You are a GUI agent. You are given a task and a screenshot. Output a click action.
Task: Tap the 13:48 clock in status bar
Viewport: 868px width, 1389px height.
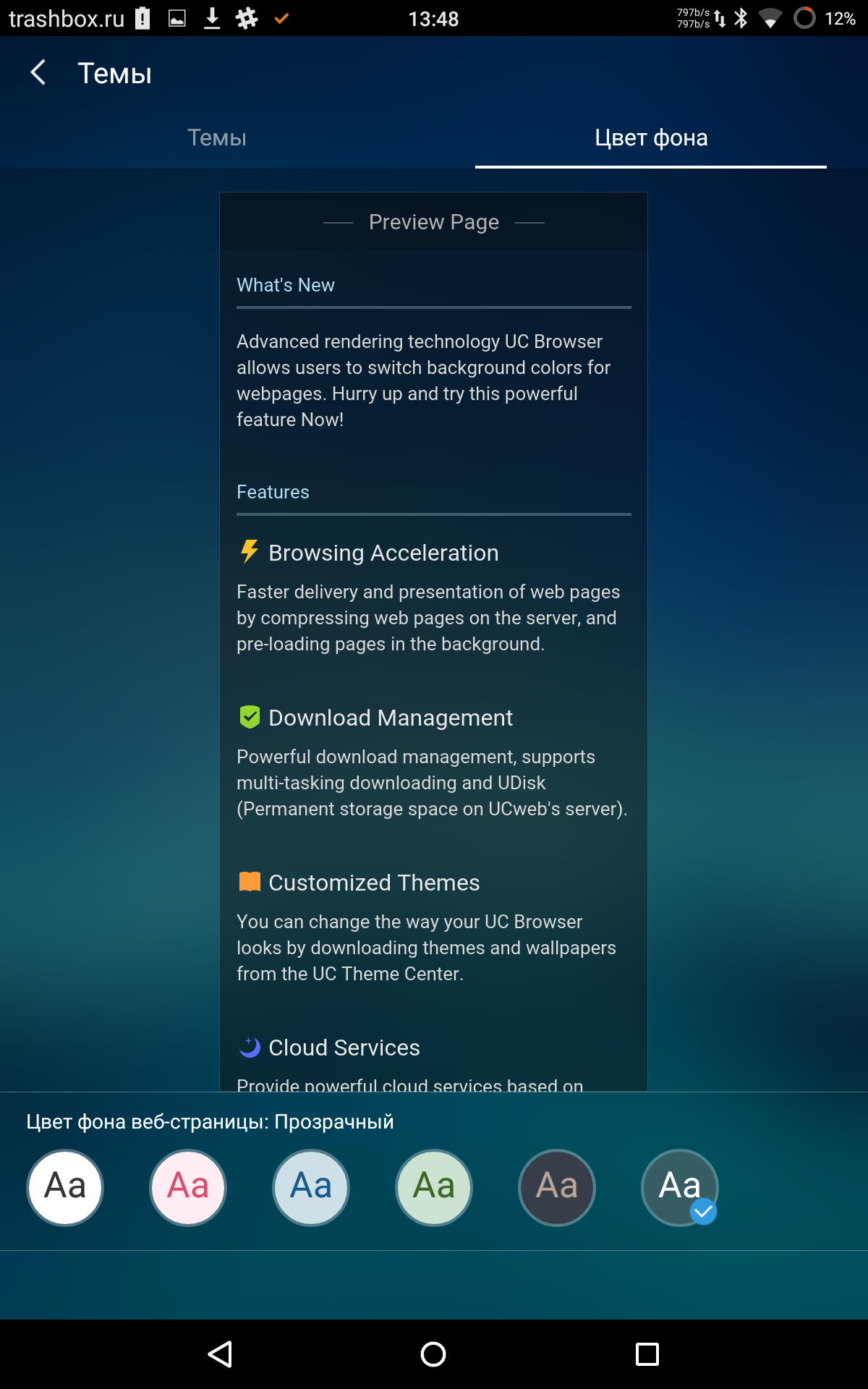(x=433, y=19)
